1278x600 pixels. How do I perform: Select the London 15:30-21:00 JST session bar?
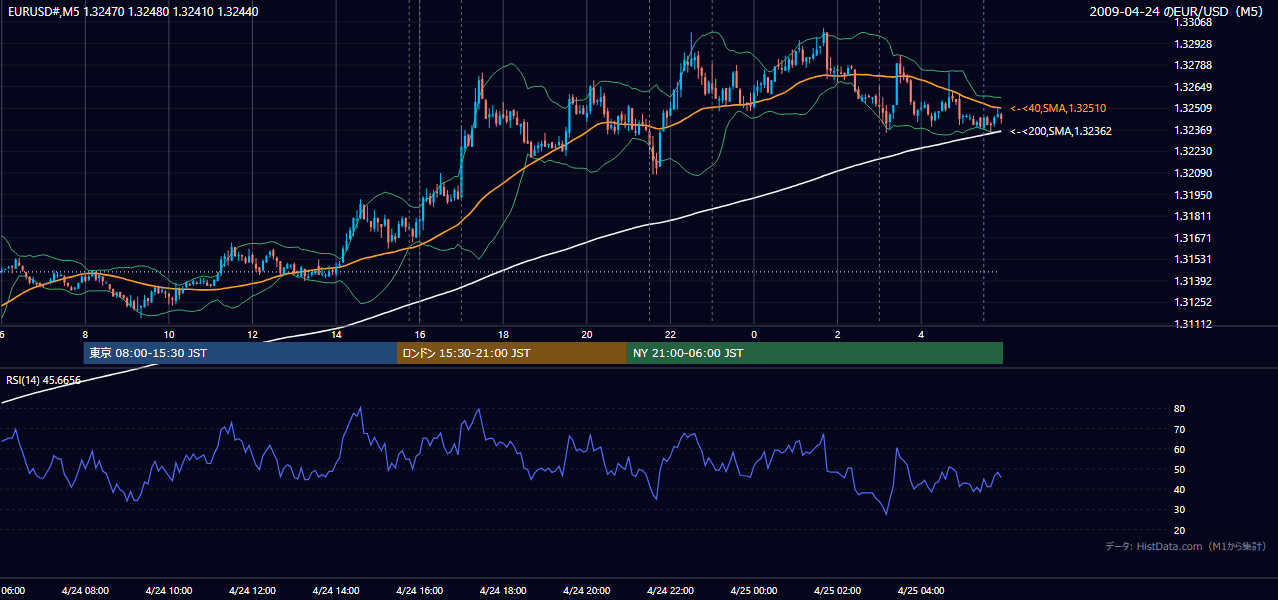click(512, 353)
